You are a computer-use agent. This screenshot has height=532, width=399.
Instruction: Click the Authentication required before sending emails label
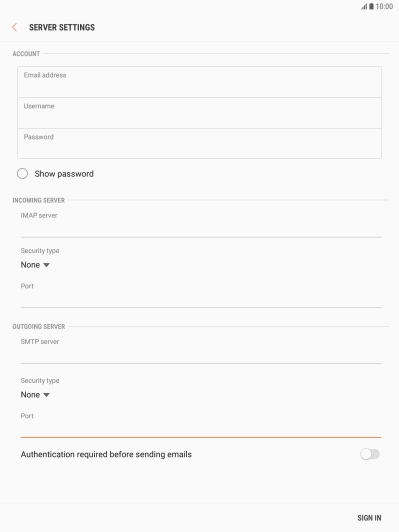tap(106, 454)
